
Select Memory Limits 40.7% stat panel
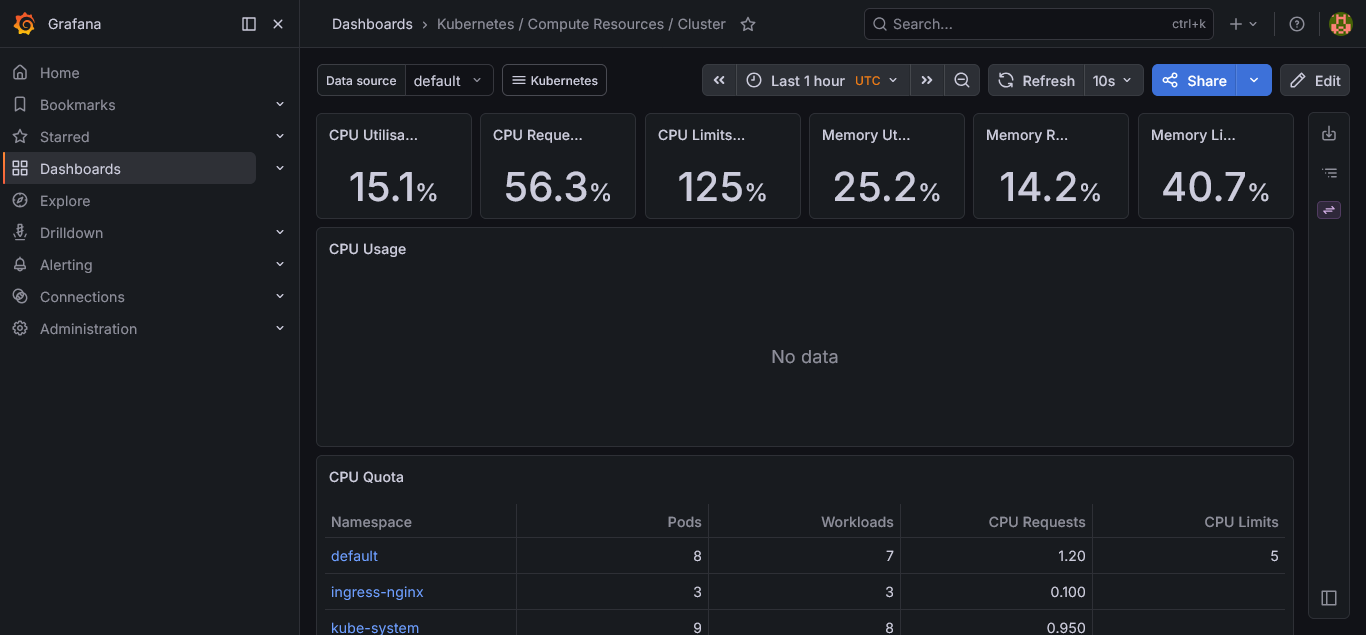(x=1216, y=166)
